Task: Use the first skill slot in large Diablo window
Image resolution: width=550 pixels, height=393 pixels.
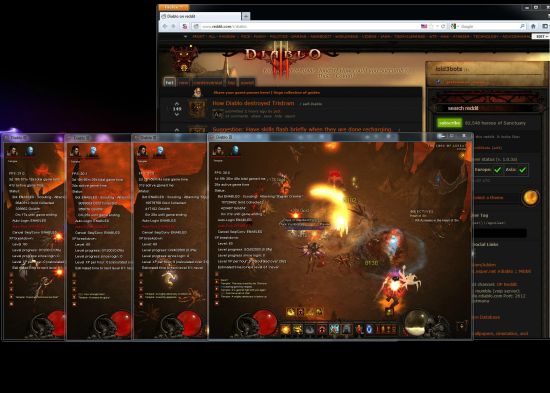Action: [x=285, y=329]
